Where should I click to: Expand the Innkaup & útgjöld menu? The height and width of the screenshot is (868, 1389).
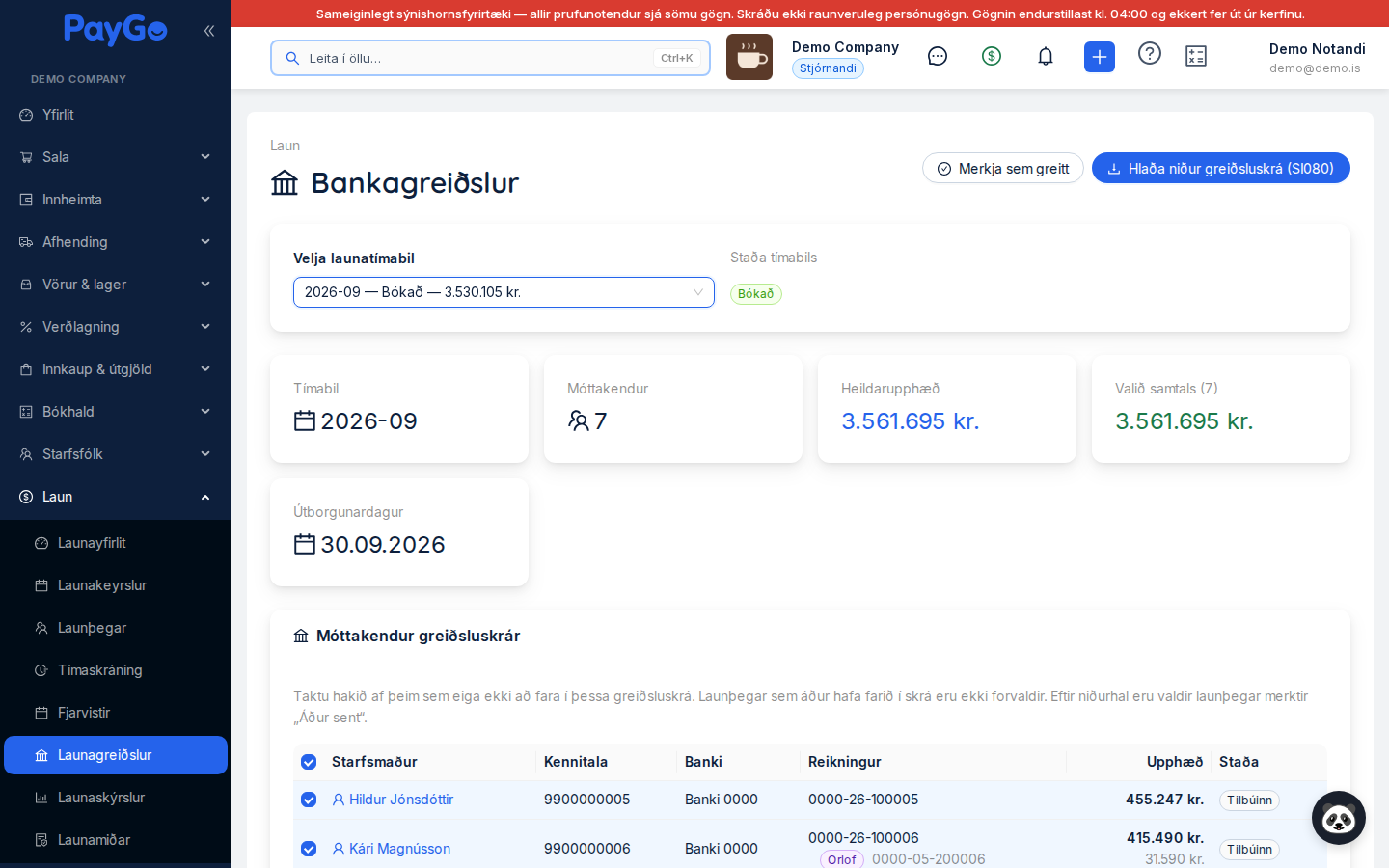point(116,369)
